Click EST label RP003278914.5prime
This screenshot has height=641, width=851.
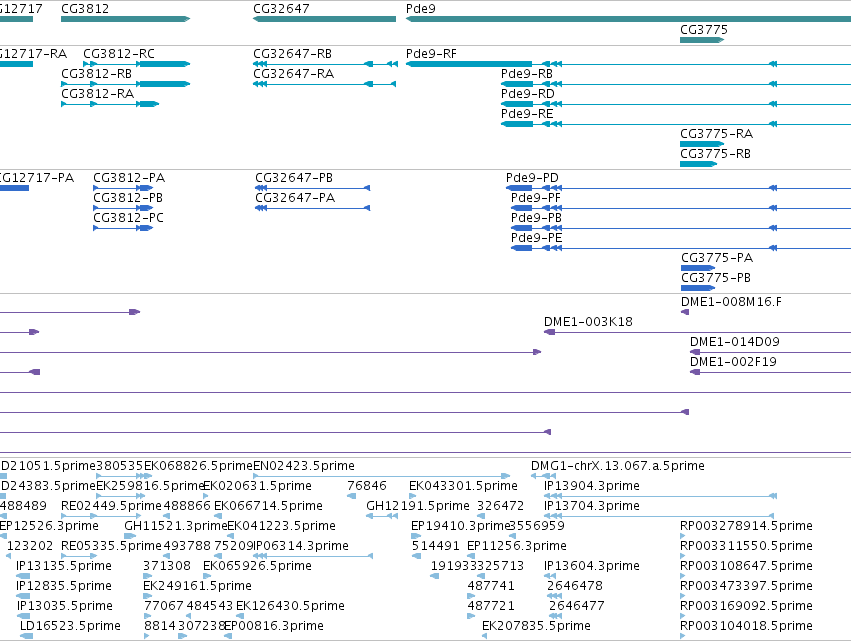pyautogui.click(x=746, y=526)
